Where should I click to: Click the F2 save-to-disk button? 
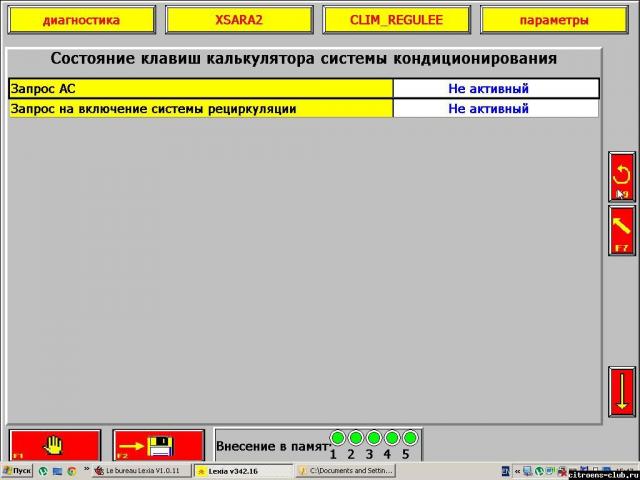158,444
